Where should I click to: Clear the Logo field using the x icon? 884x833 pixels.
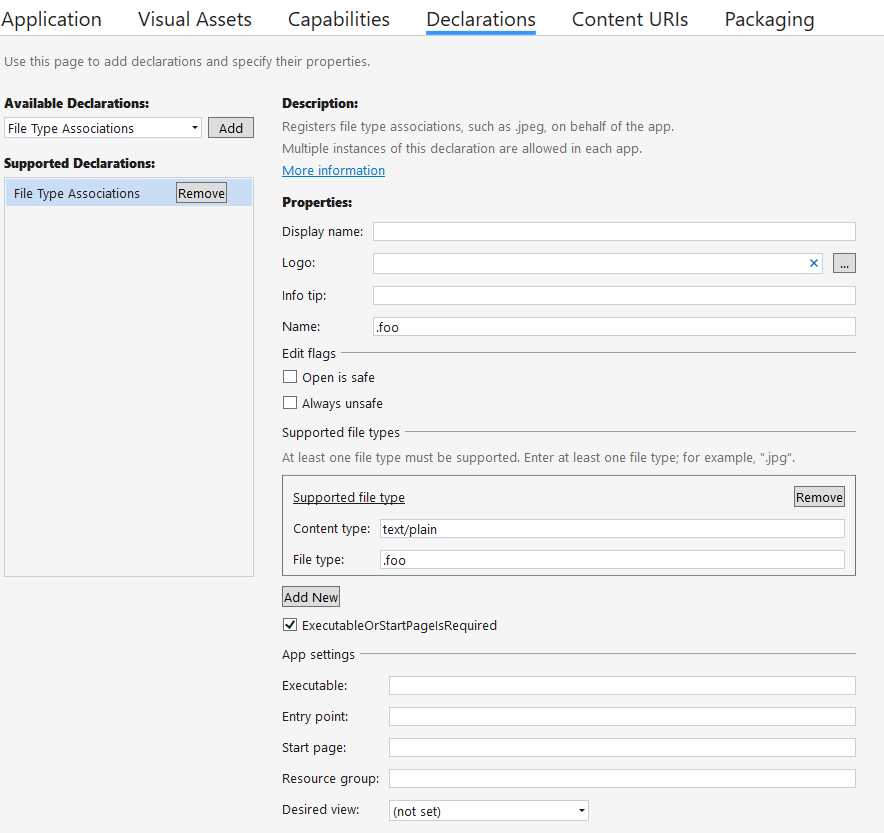pos(813,263)
